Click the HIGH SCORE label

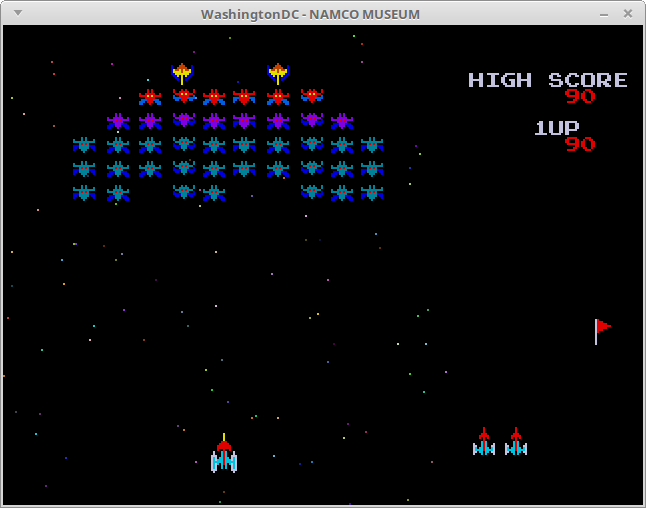tap(548, 80)
